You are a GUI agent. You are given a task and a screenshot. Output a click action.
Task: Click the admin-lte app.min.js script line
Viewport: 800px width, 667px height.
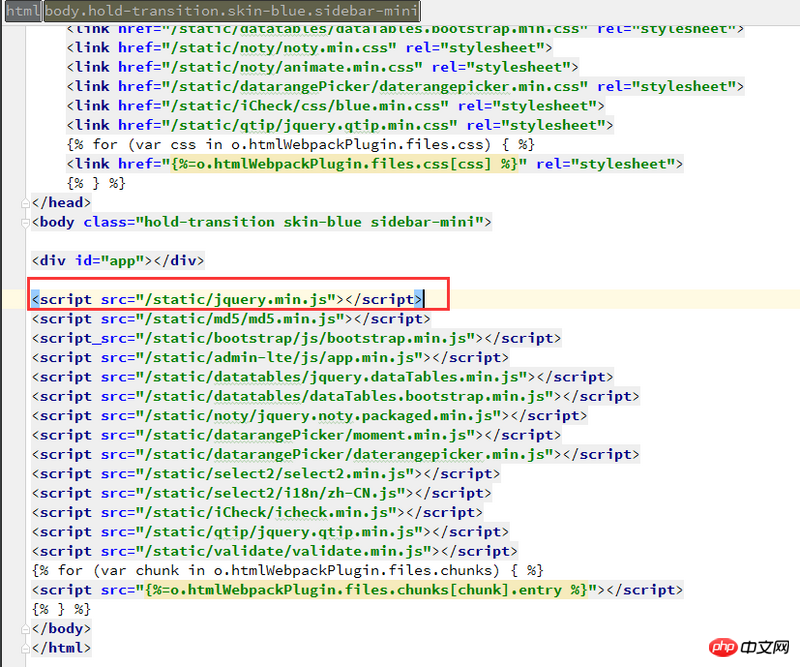pos(270,358)
